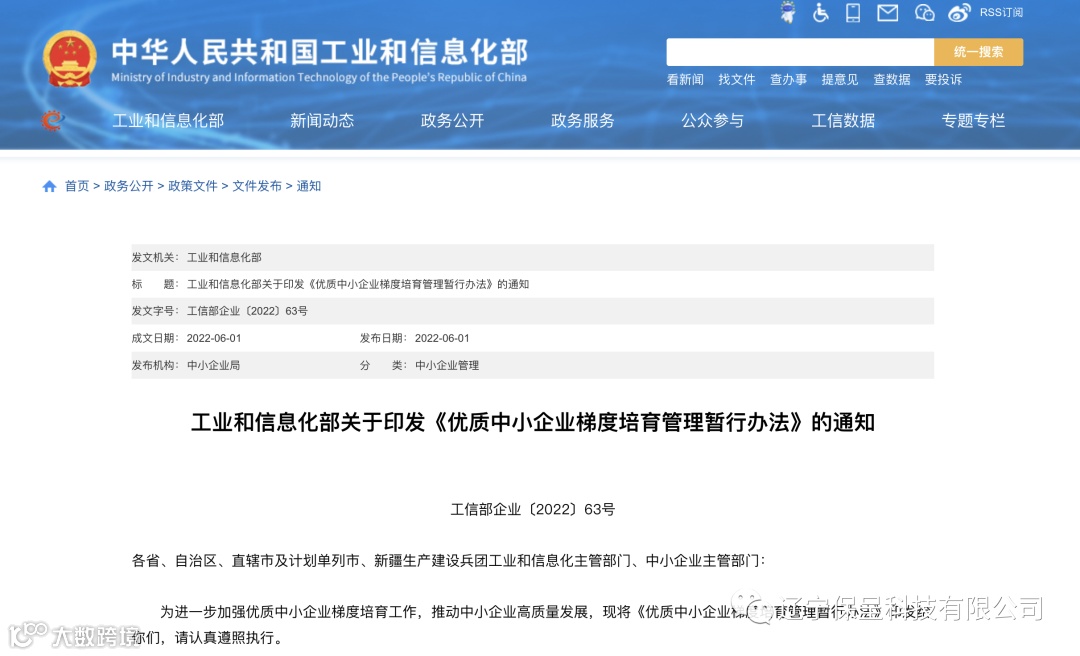1080x656 pixels.
Task: Click the 标题 row notice title text
Action: click(x=357, y=284)
